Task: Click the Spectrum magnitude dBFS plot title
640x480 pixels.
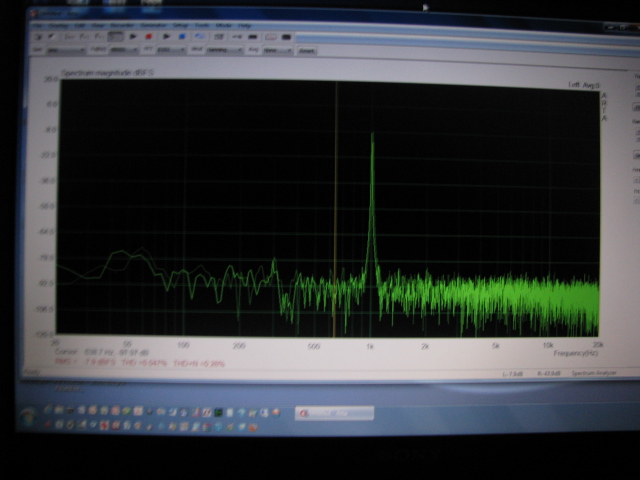Action: pyautogui.click(x=107, y=73)
